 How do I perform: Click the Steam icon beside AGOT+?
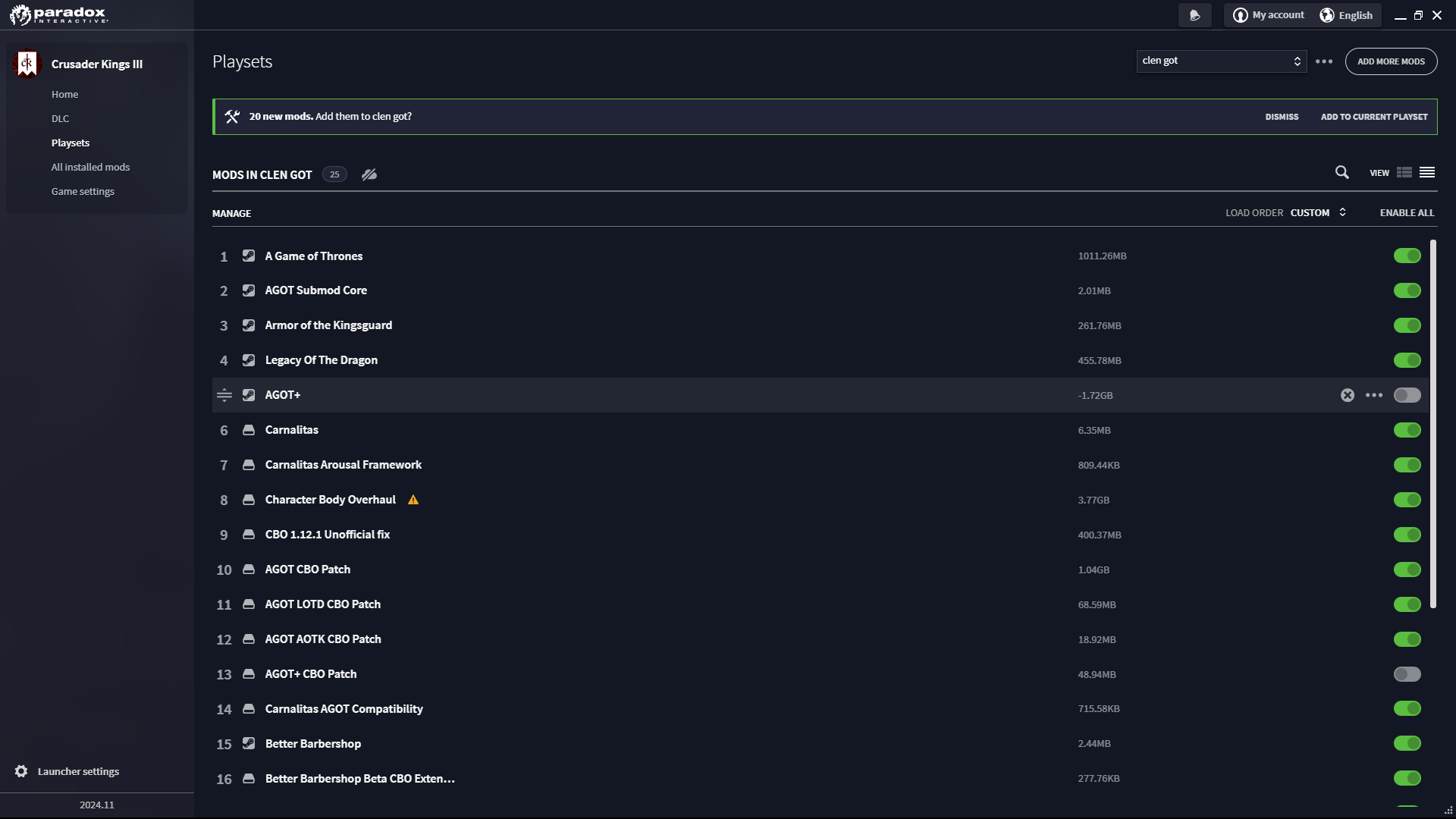249,395
